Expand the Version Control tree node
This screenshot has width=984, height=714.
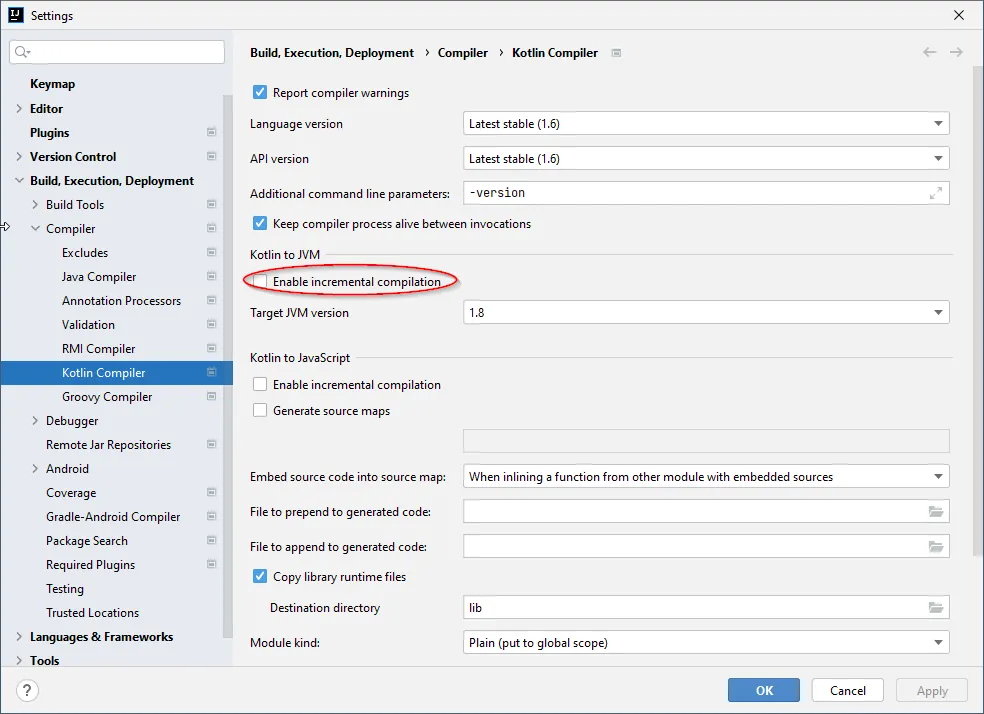point(19,156)
